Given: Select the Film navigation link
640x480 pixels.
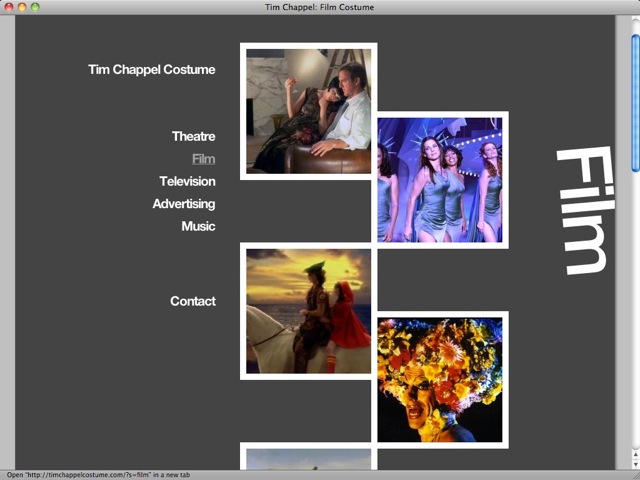Looking at the screenshot, I should point(203,159).
